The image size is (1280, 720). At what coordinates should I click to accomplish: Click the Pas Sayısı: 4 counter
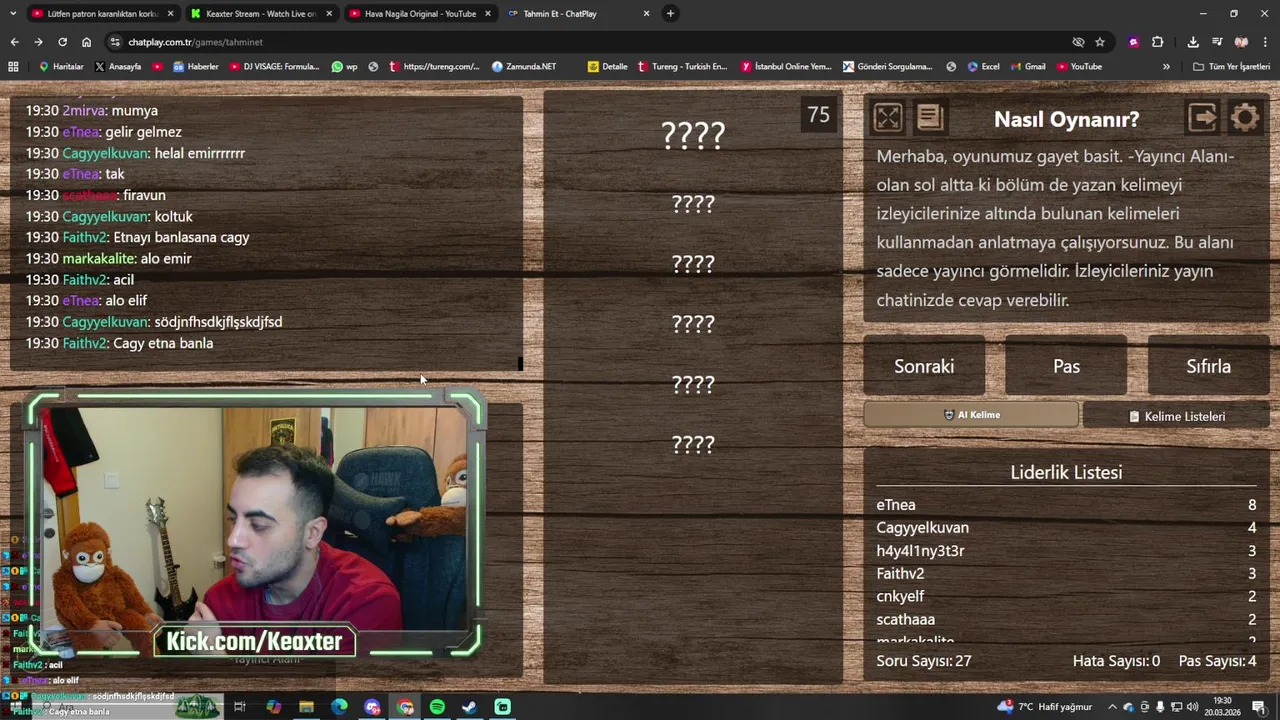(1217, 661)
